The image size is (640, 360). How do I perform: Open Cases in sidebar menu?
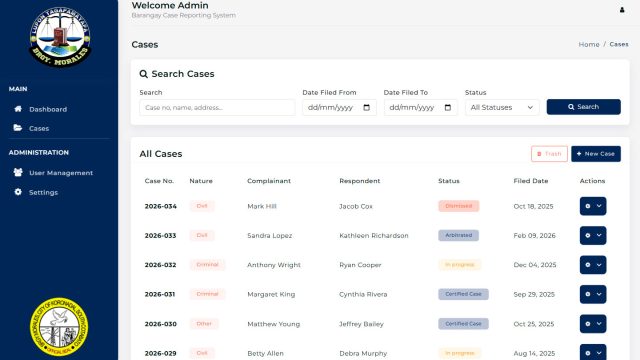39,128
